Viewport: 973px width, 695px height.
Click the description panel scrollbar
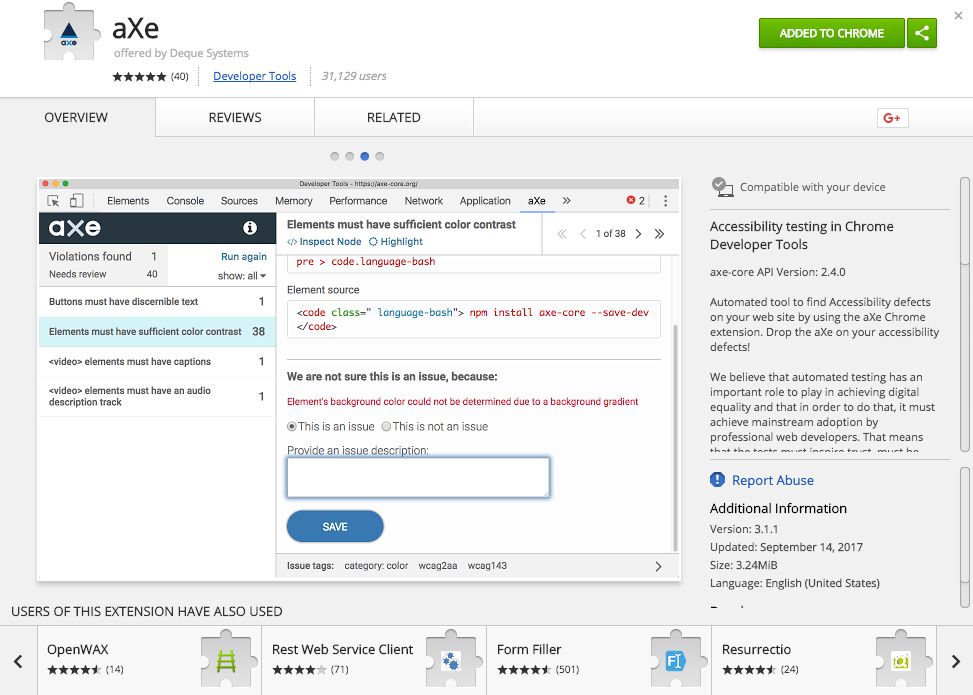click(x=964, y=314)
